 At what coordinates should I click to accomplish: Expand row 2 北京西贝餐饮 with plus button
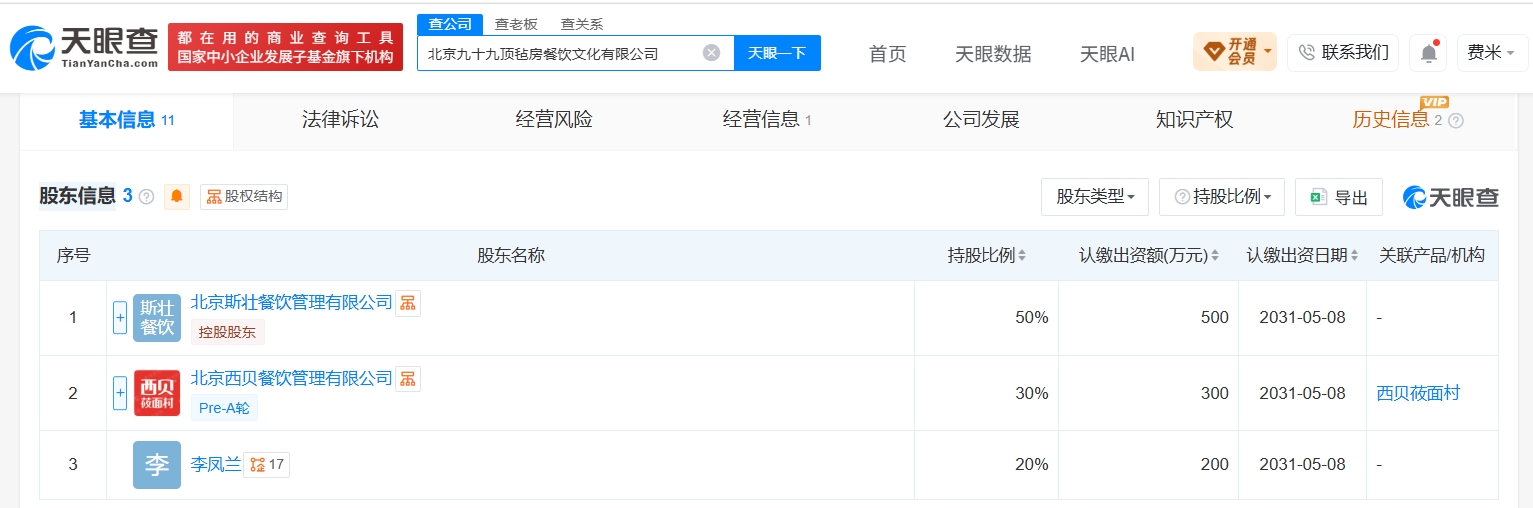point(120,393)
